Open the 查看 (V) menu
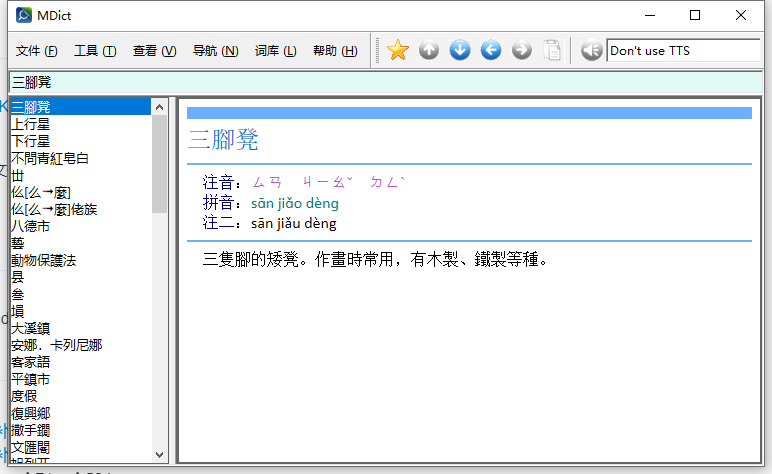The image size is (772, 474). (x=154, y=51)
